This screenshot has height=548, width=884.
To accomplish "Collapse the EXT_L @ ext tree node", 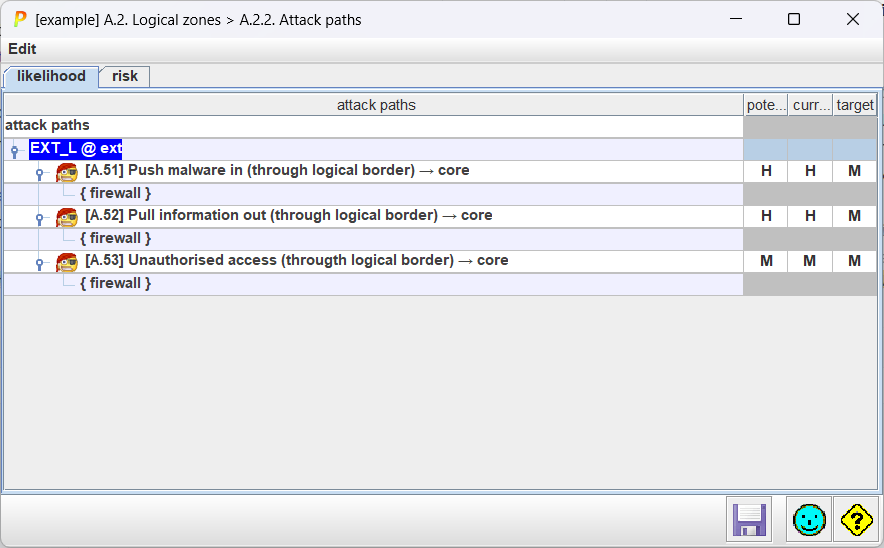I will [15, 151].
